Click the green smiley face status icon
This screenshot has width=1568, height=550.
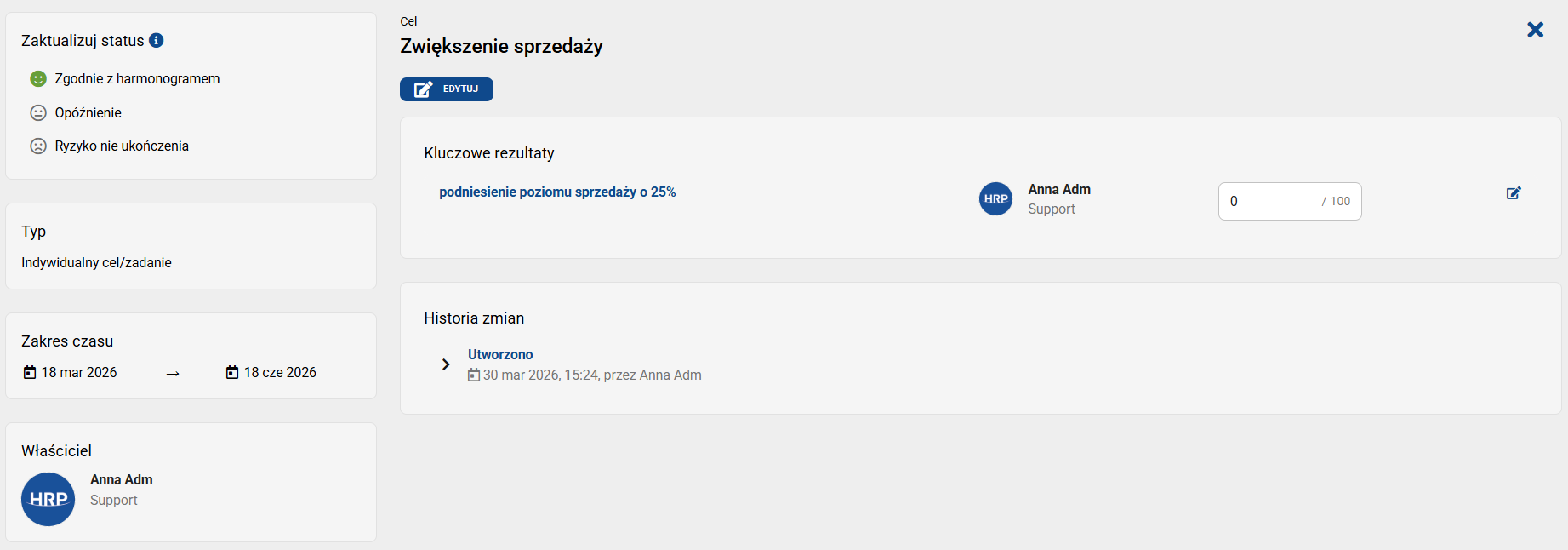(38, 79)
